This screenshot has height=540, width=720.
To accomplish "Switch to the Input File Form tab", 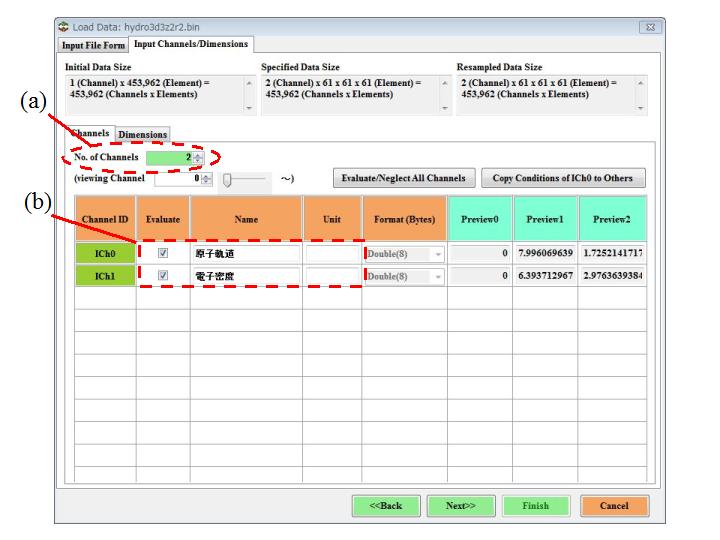I will point(94,45).
